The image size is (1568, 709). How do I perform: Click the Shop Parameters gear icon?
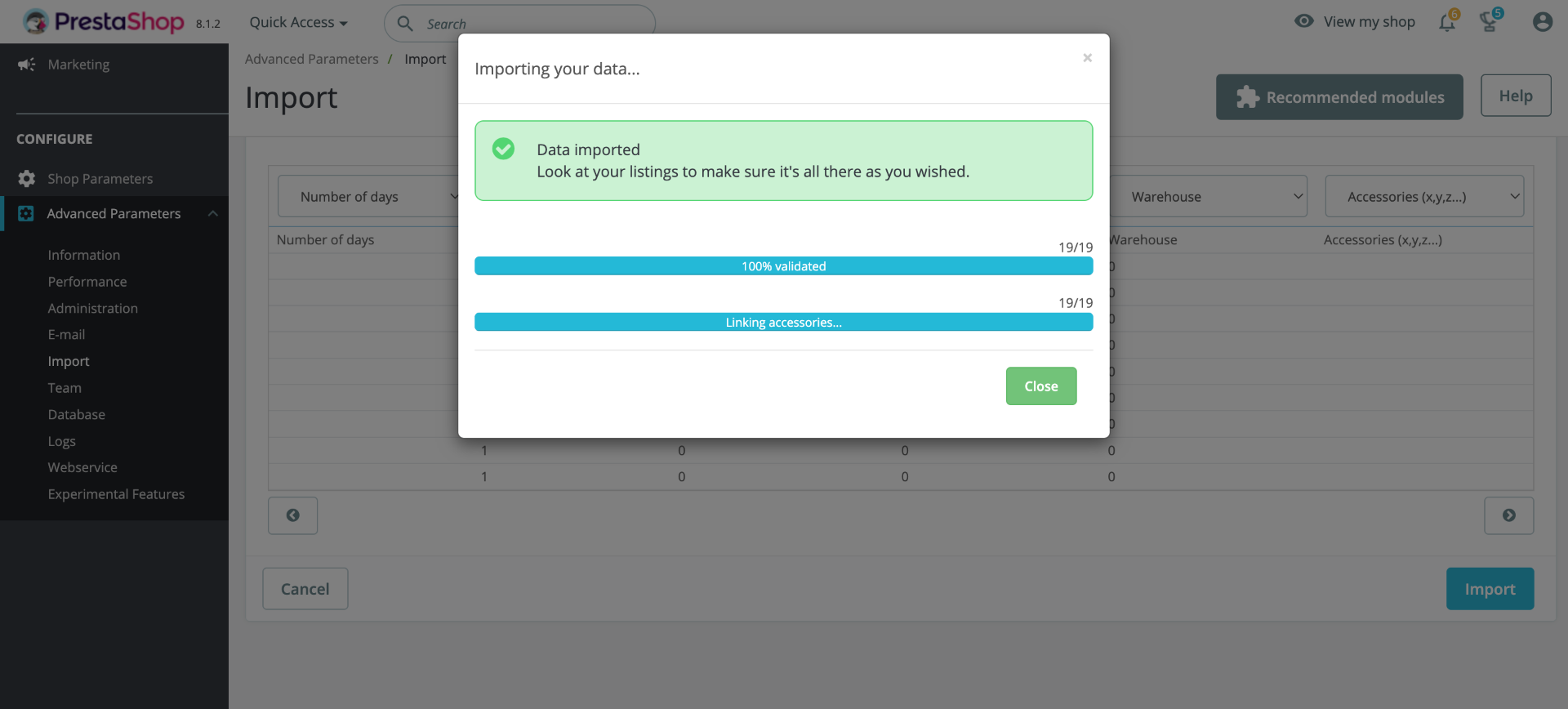point(26,179)
